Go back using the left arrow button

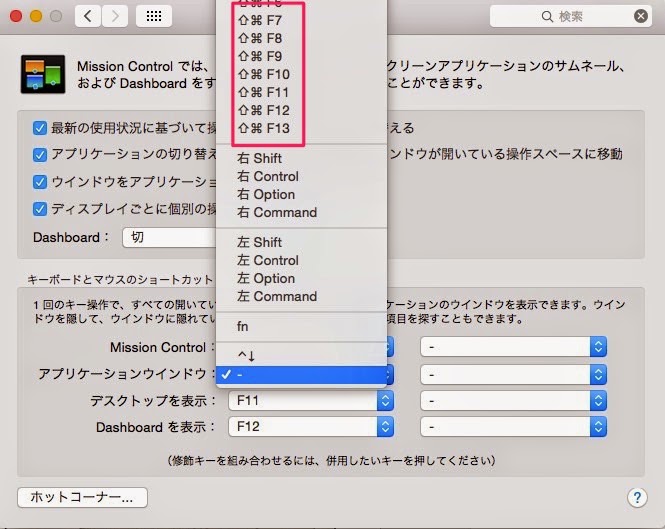coord(88,16)
